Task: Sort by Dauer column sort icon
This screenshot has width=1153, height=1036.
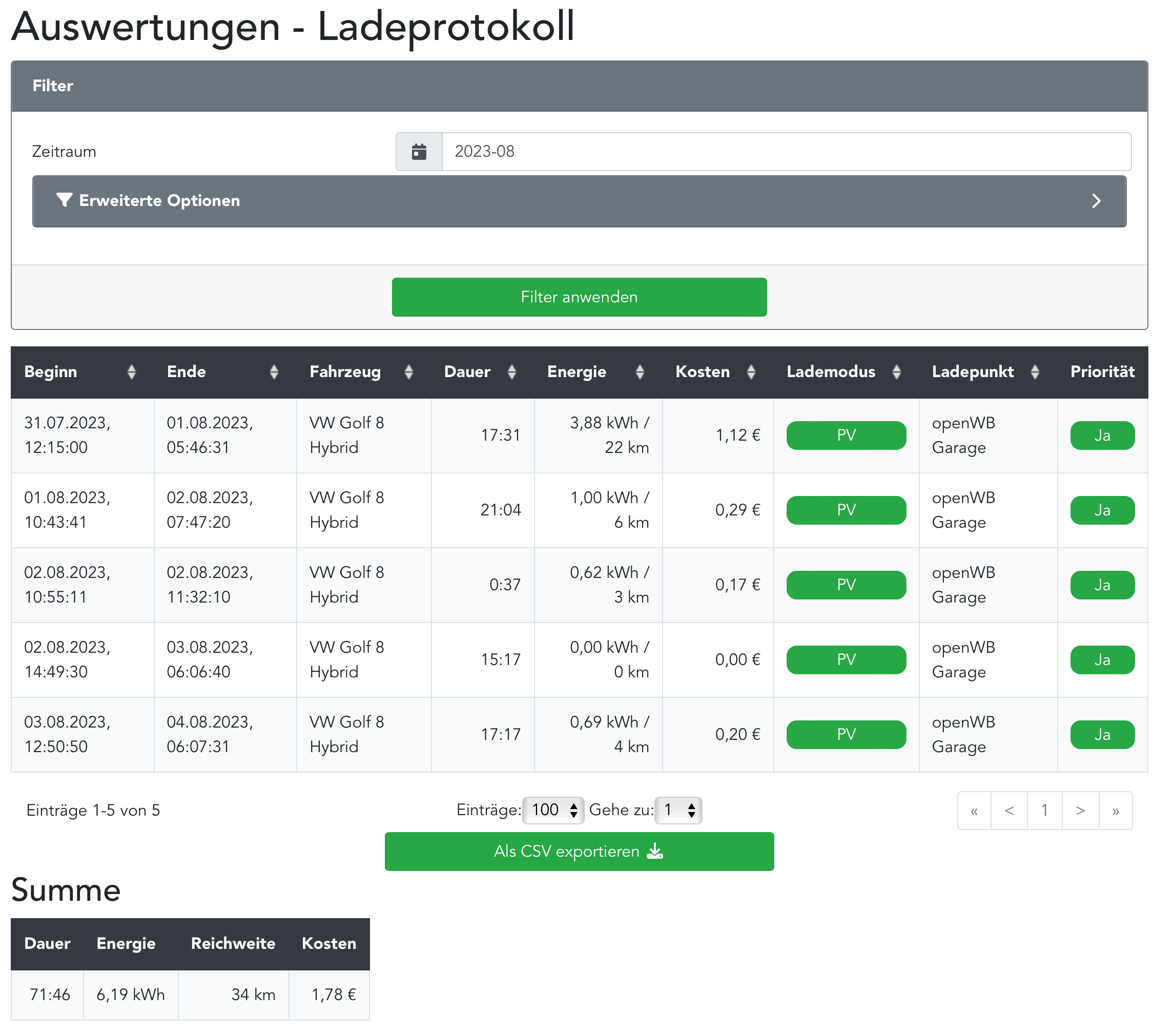Action: pos(511,371)
